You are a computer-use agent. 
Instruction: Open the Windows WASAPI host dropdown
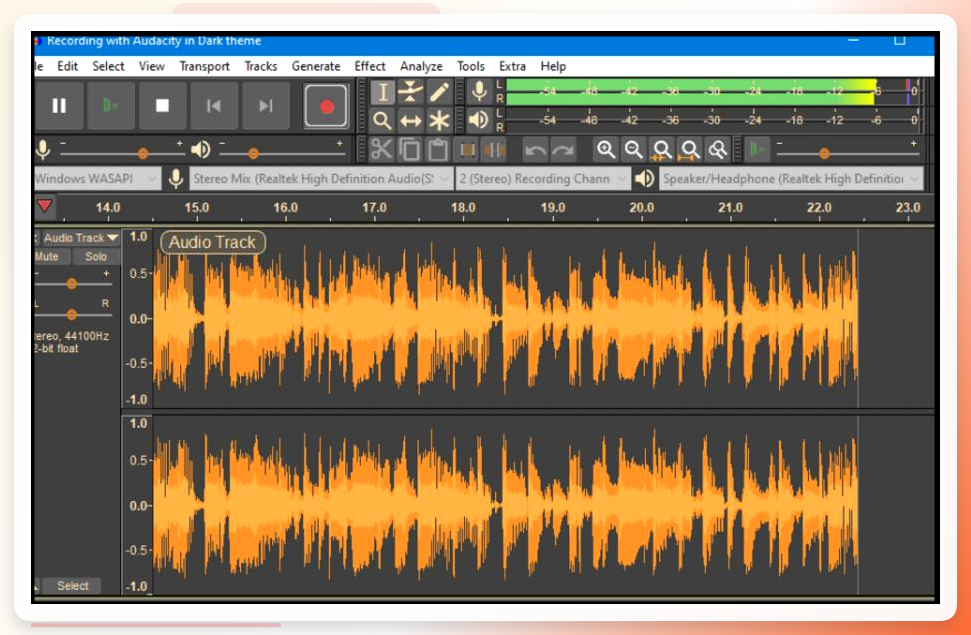tap(97, 178)
